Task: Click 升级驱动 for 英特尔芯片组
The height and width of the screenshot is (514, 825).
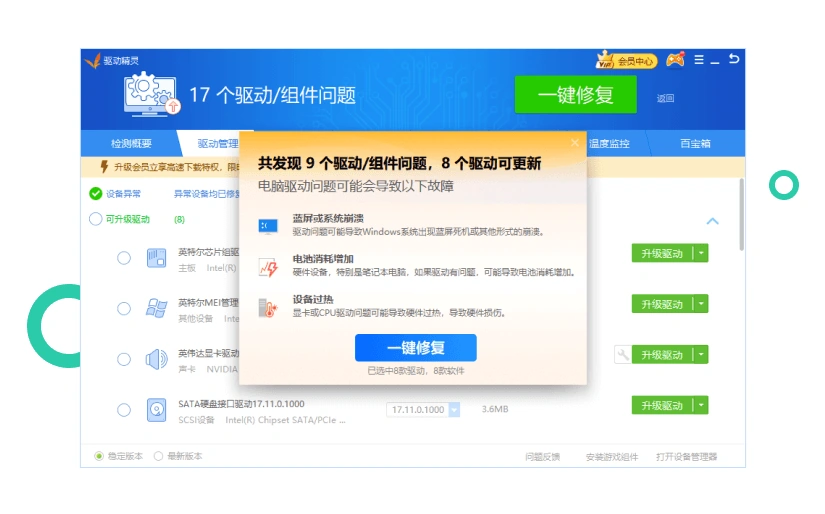Action: click(x=662, y=253)
